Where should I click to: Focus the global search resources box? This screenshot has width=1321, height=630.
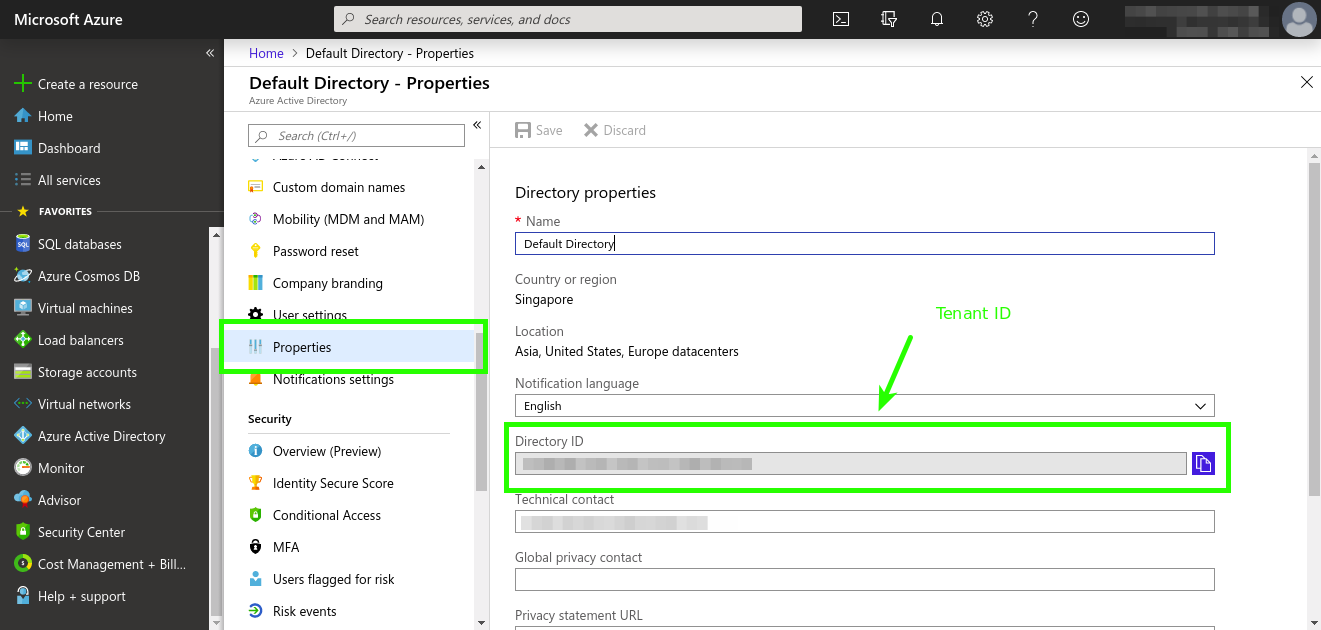[568, 19]
